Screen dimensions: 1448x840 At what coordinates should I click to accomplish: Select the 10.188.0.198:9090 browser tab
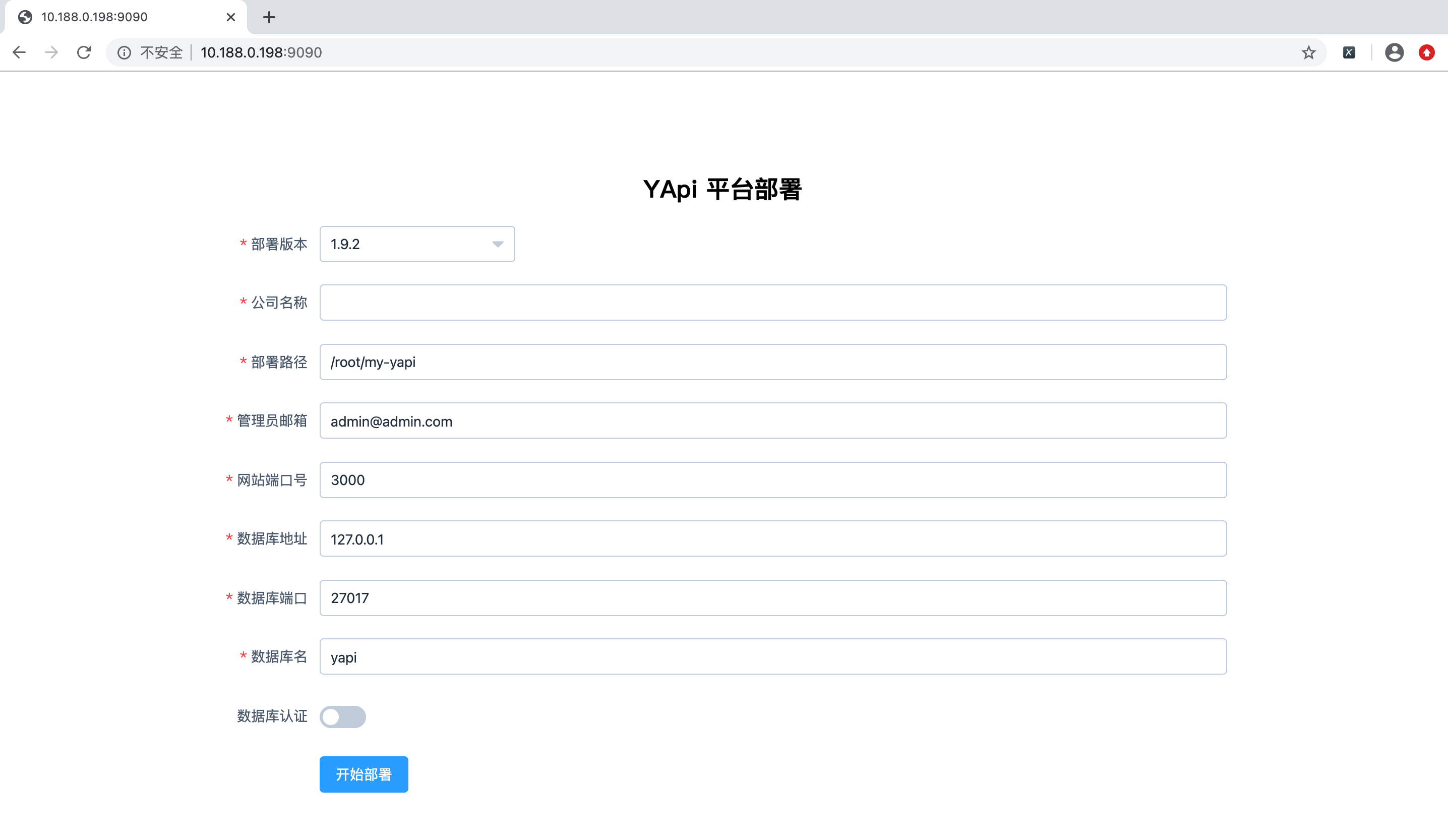(115, 17)
